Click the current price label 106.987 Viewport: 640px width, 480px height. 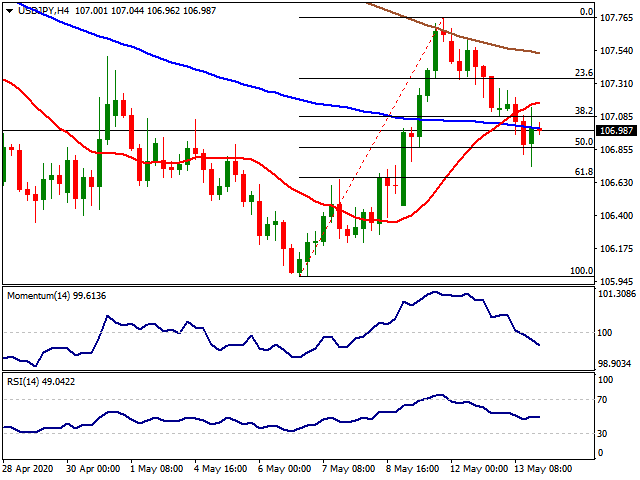(x=616, y=131)
